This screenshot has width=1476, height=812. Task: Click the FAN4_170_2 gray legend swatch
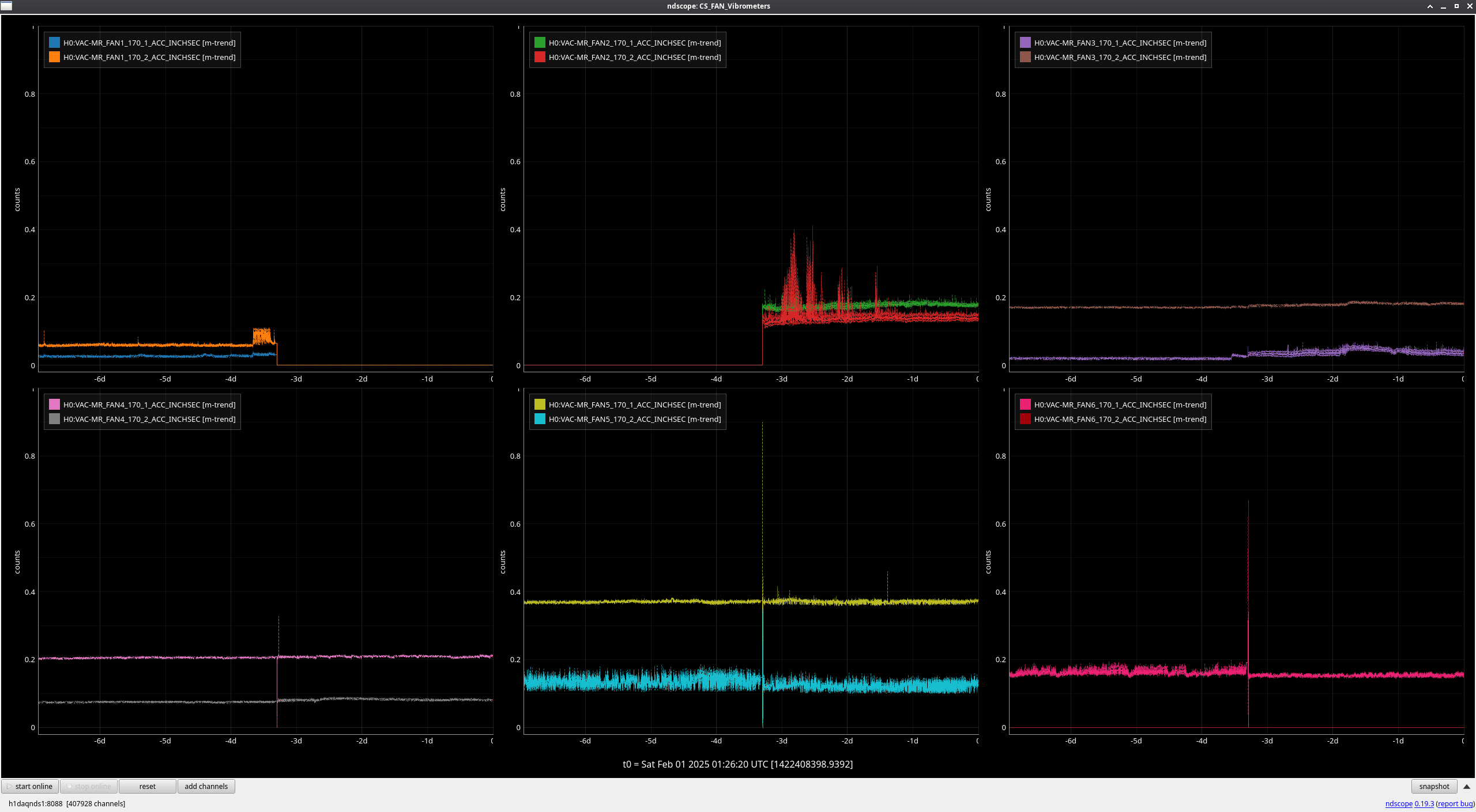coord(54,419)
